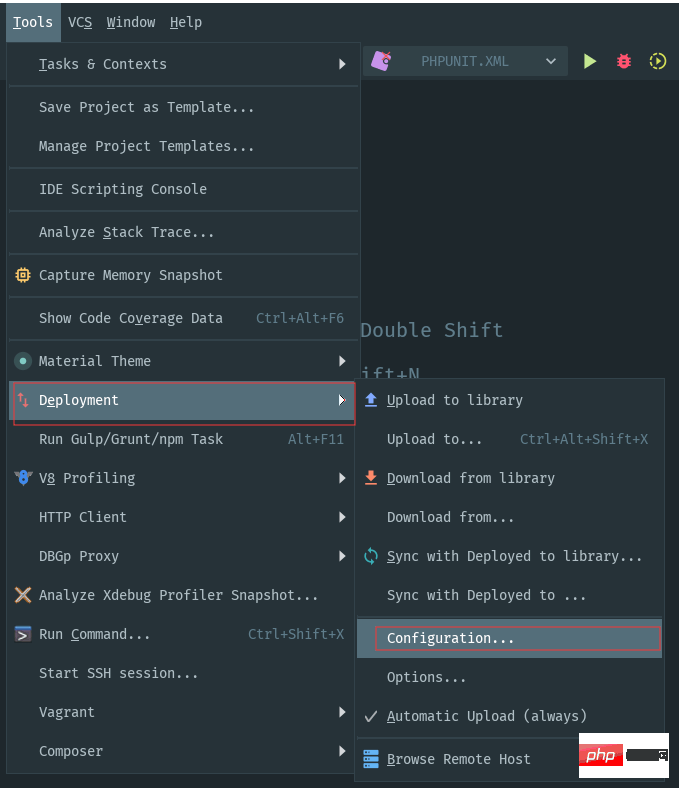Click the Run Command... label
Screen dimensions: 679x788
pyautogui.click(x=94, y=634)
